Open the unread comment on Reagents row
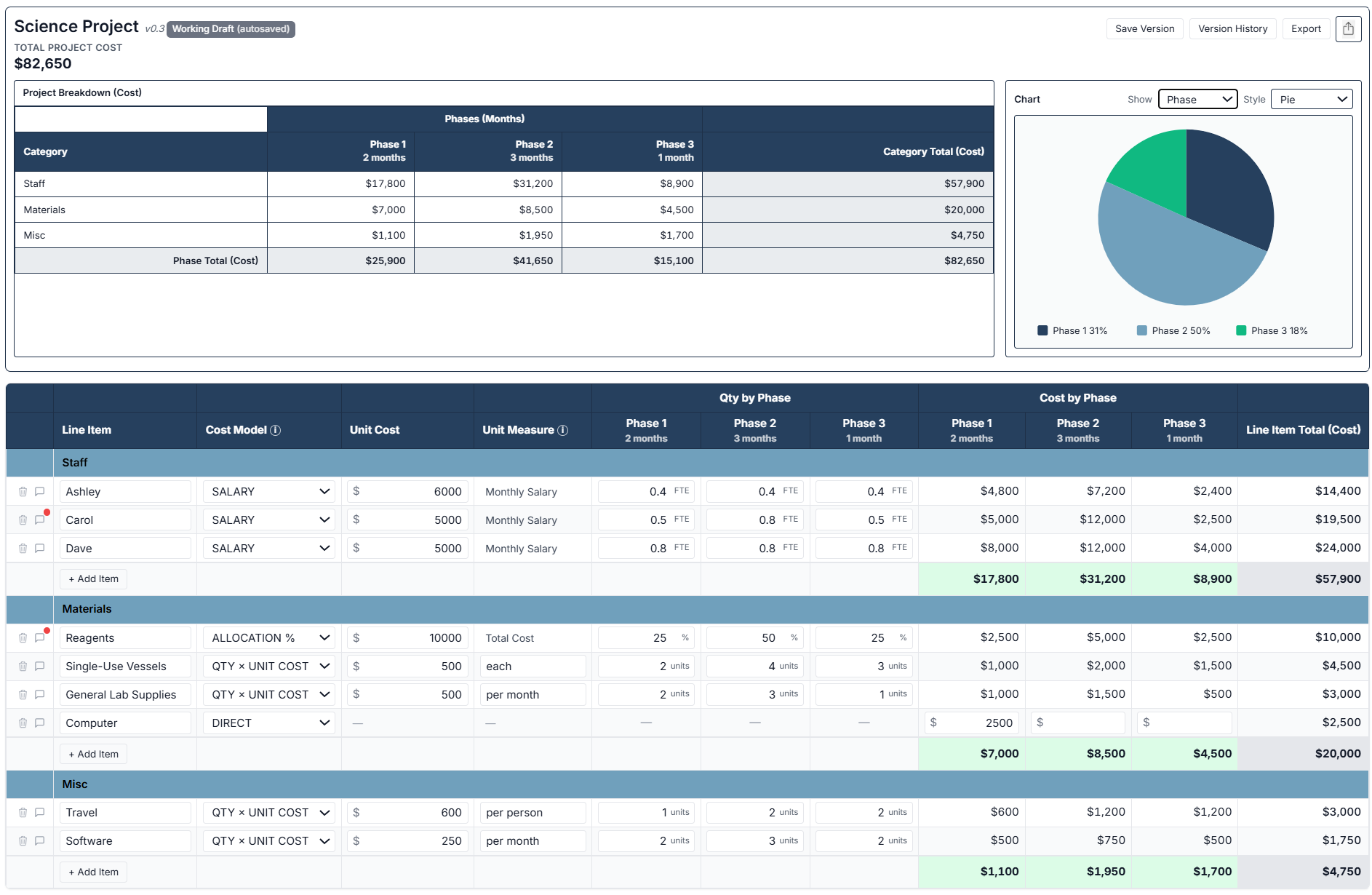The height and width of the screenshot is (895, 1372). [x=40, y=637]
